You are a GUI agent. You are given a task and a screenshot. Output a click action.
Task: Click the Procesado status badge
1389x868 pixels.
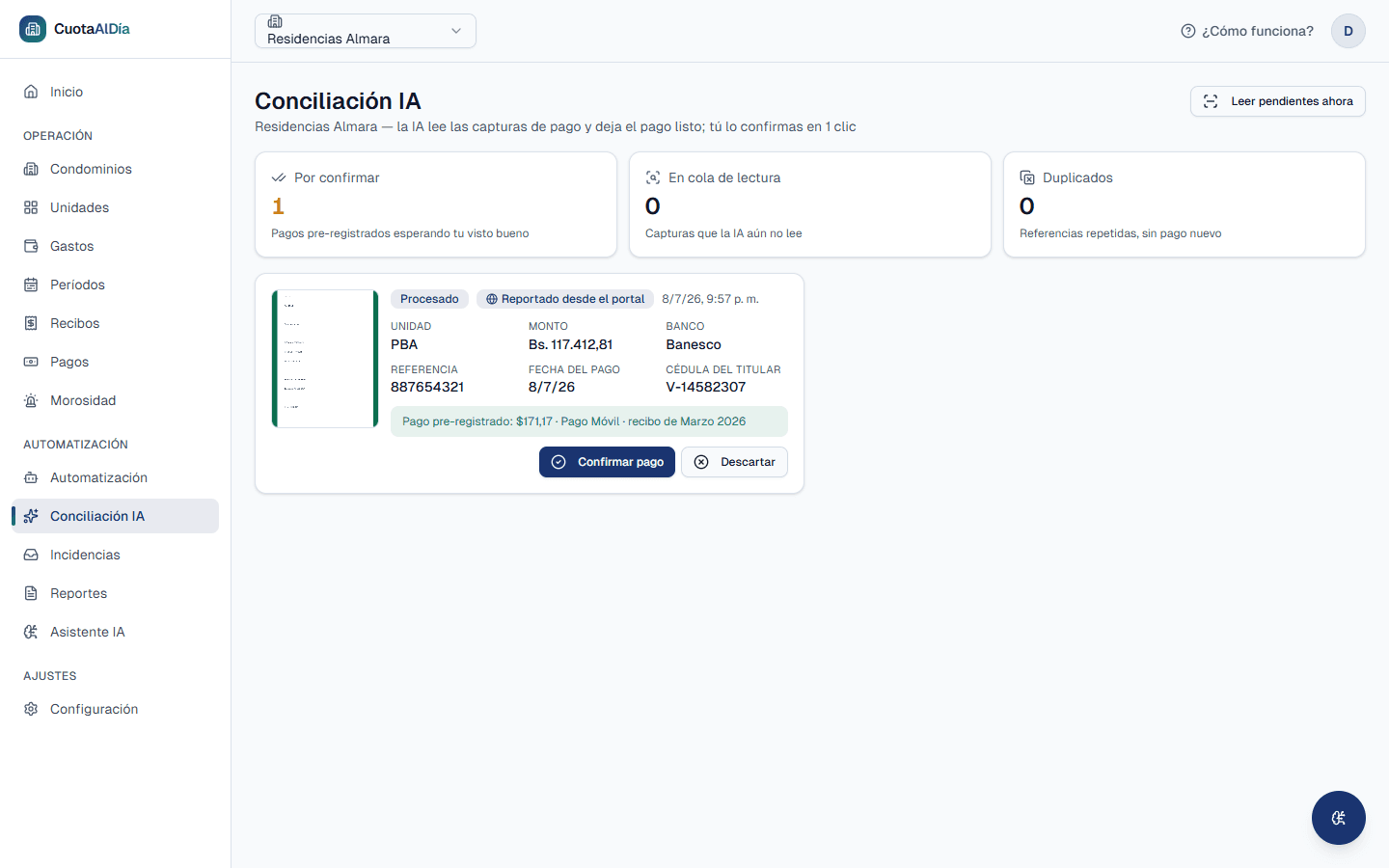pyautogui.click(x=429, y=299)
